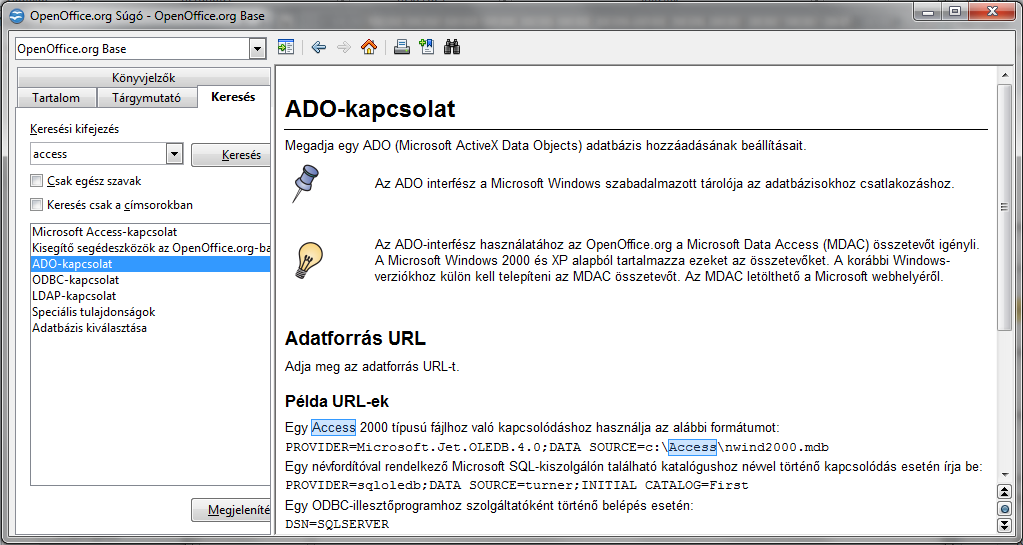Switch to the Tárgymutató tab
1023x545 pixels.
pyautogui.click(x=147, y=98)
